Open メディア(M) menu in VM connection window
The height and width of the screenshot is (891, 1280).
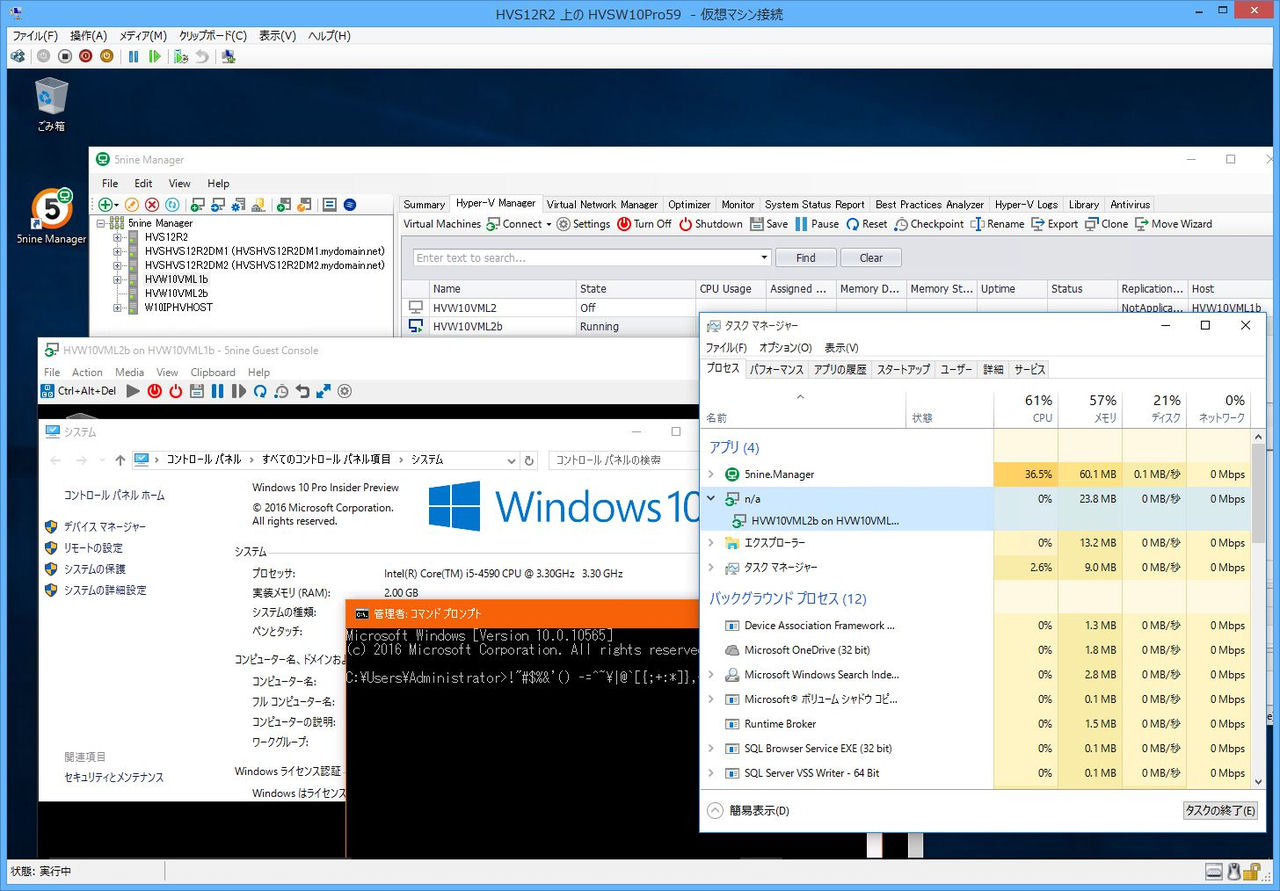coord(143,35)
